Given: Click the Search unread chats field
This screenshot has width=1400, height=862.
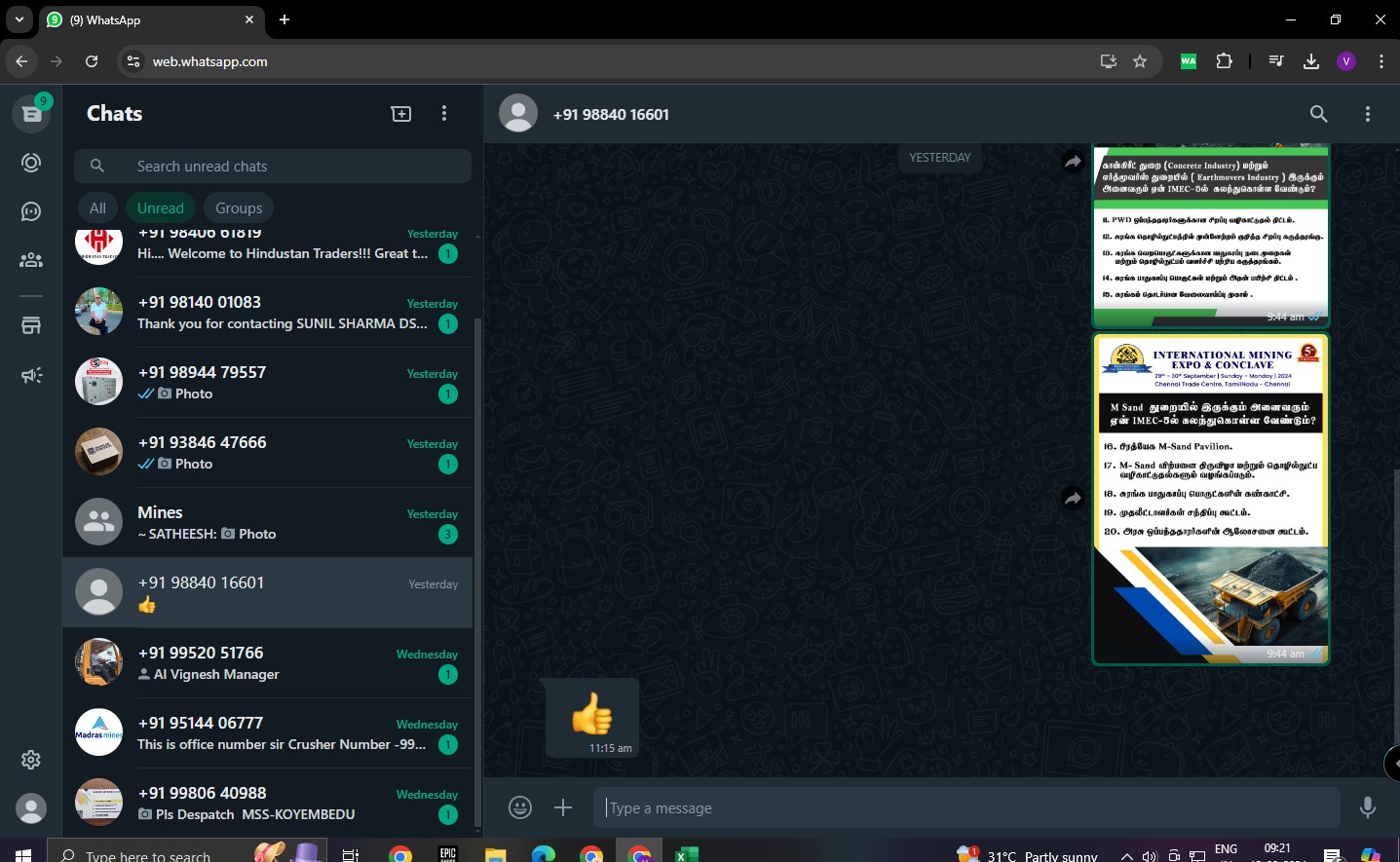Looking at the screenshot, I should point(273,167).
